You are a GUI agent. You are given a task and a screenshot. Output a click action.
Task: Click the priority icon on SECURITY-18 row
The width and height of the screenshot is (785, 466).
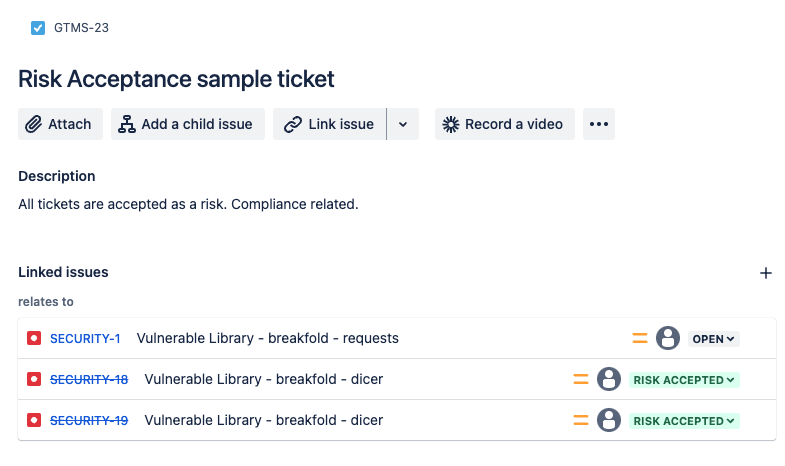pyautogui.click(x=581, y=379)
